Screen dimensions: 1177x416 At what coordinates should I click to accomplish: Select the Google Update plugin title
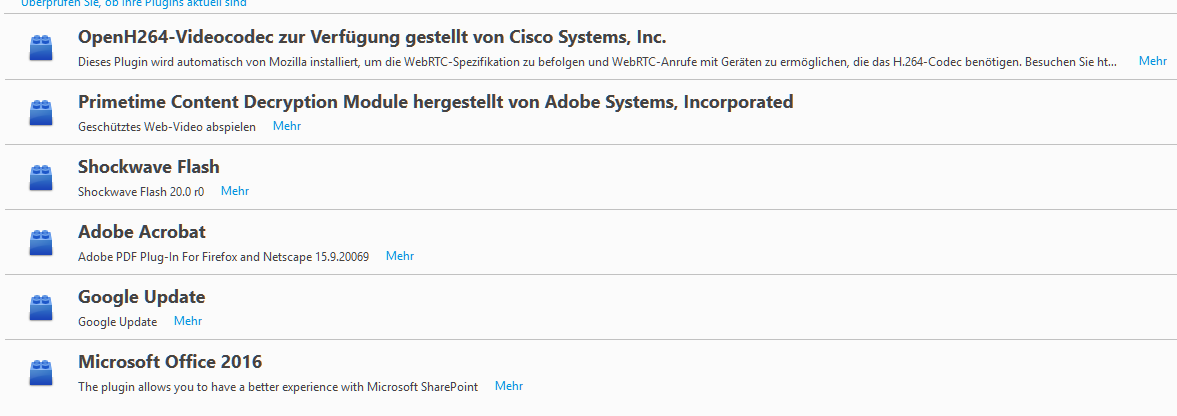tap(141, 297)
